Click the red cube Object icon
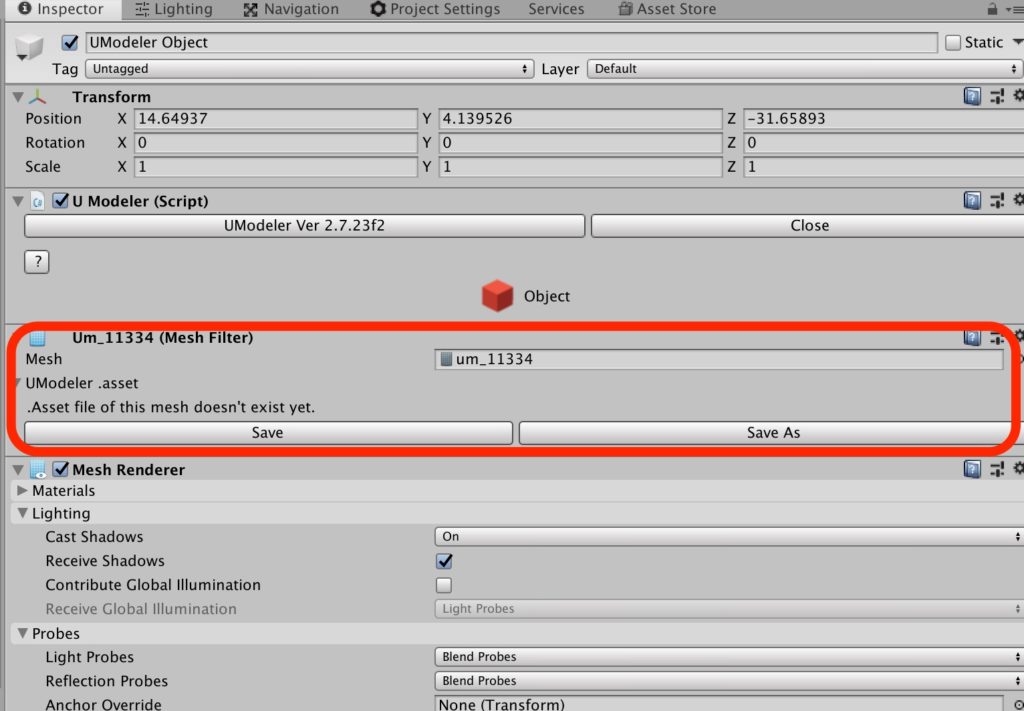This screenshot has height=711, width=1024. click(x=497, y=296)
